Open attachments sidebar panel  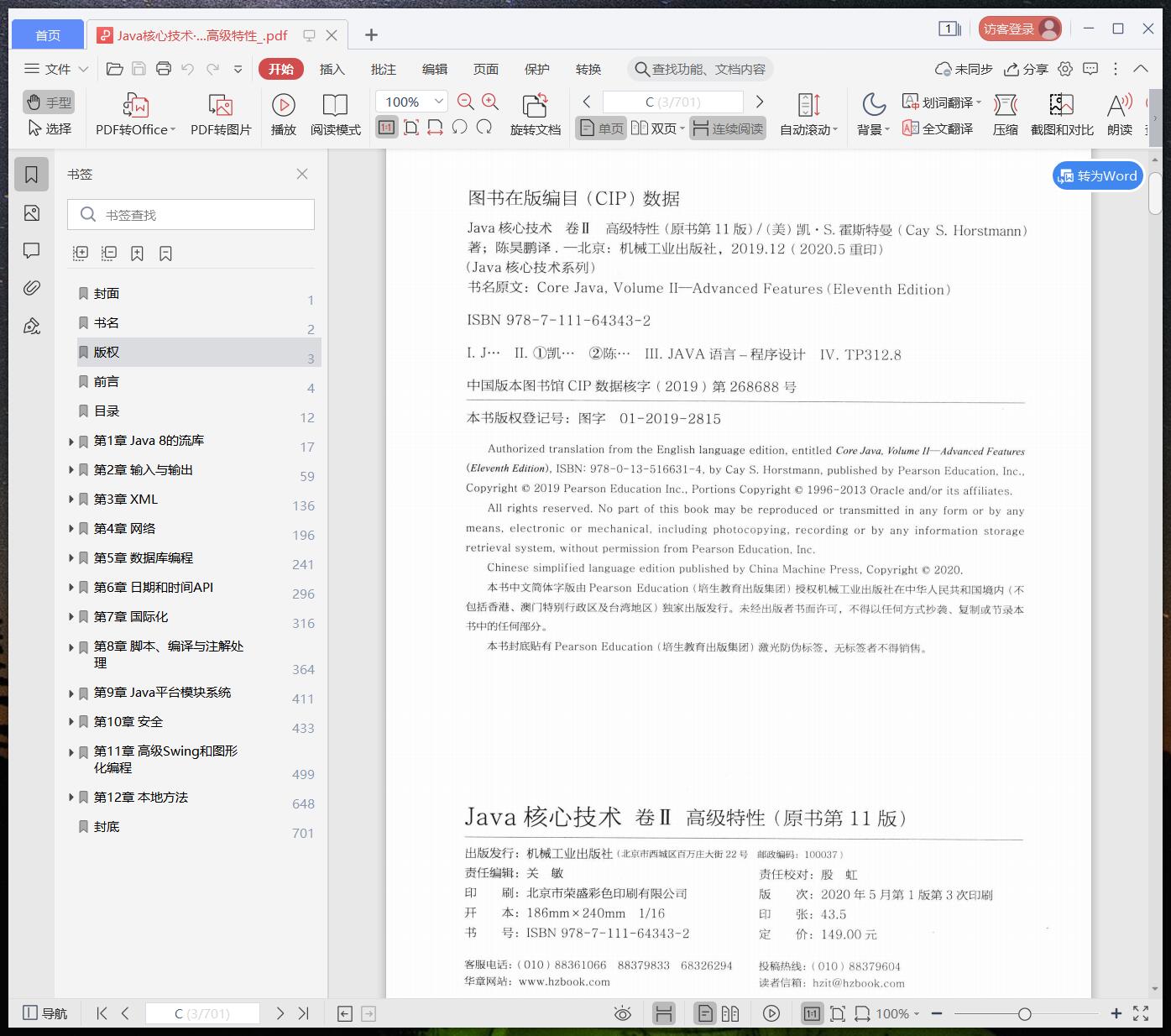click(x=32, y=288)
